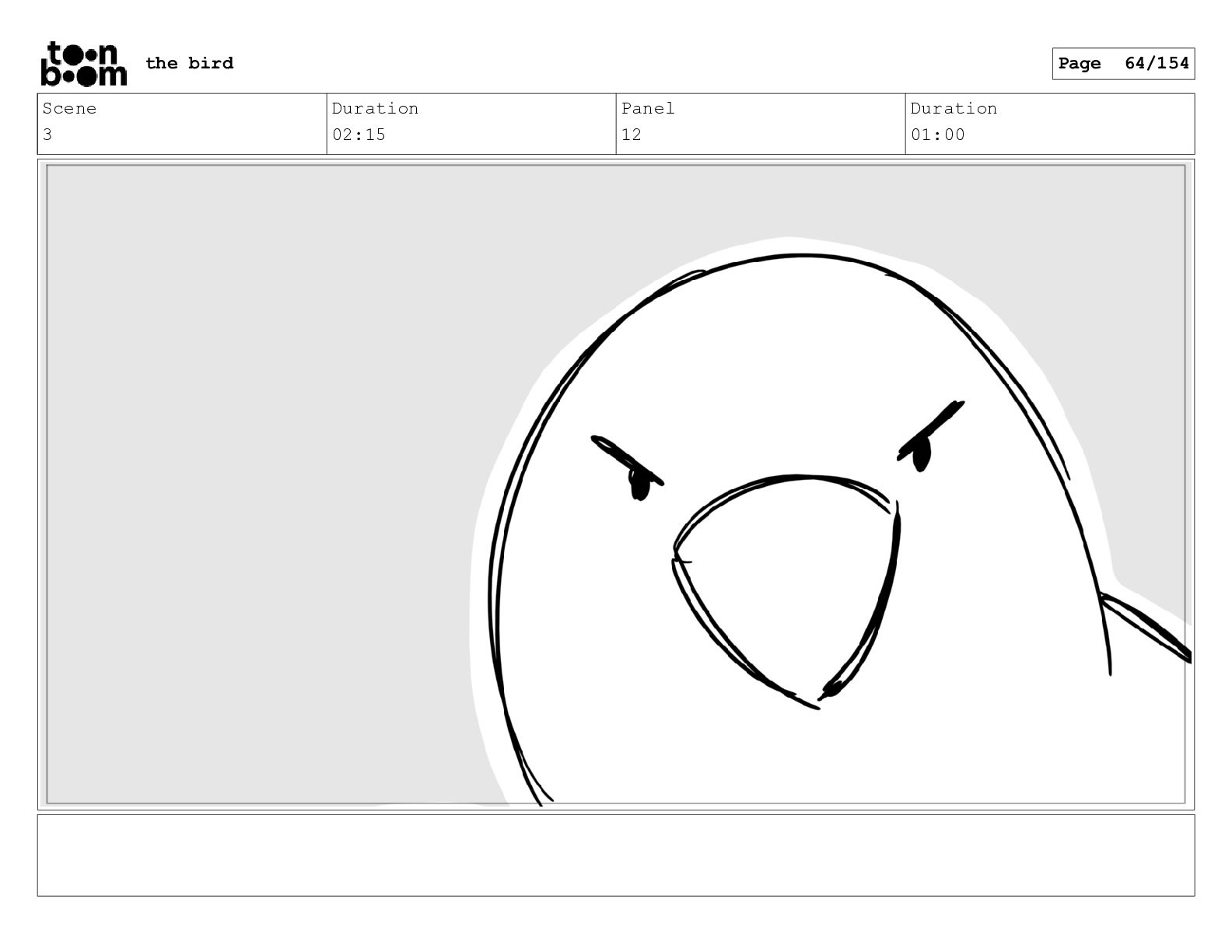Click the 'Page 64/154' page indicator
The width and height of the screenshot is (1232, 952).
pyautogui.click(x=1123, y=64)
